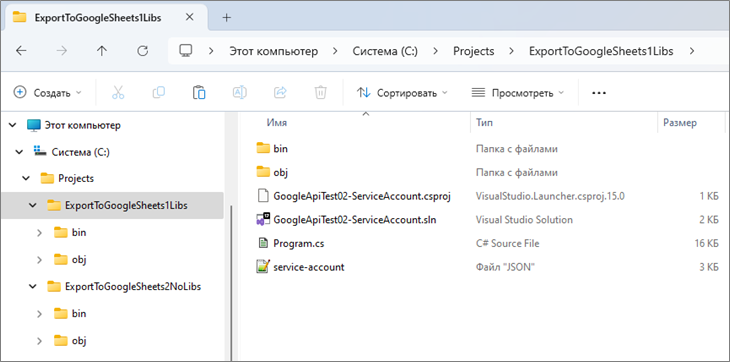The width and height of the screenshot is (730, 362).
Task: Select the bin folder icon in file list
Action: (264, 148)
